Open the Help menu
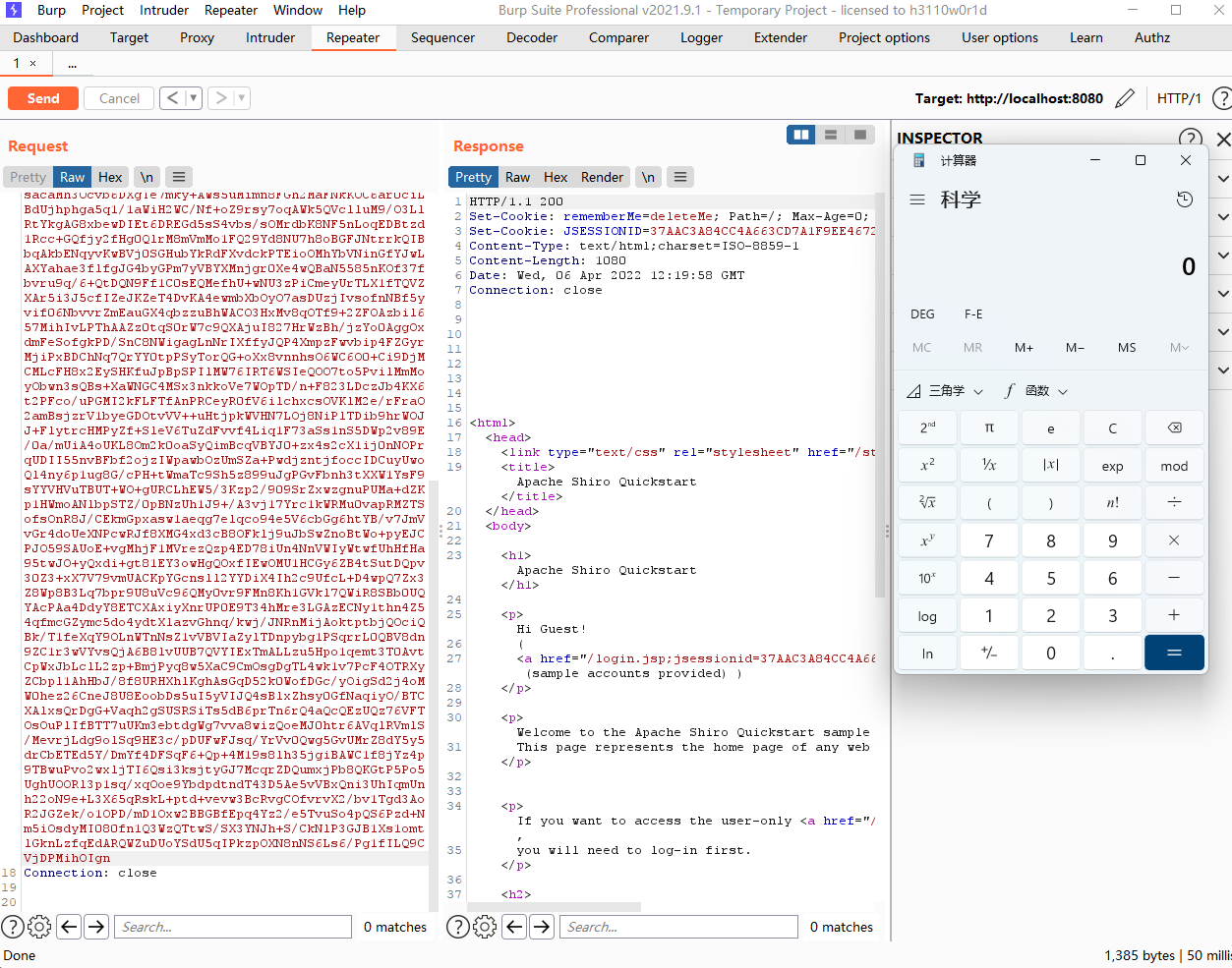The image size is (1232, 968). pos(352,10)
